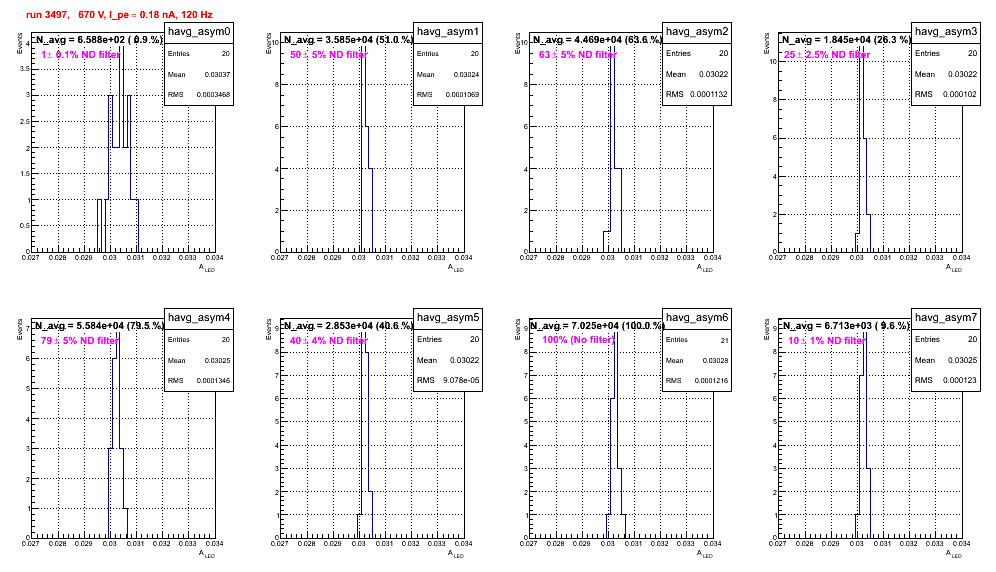Select the havg_asym2 stats box title

pyautogui.click(x=697, y=32)
